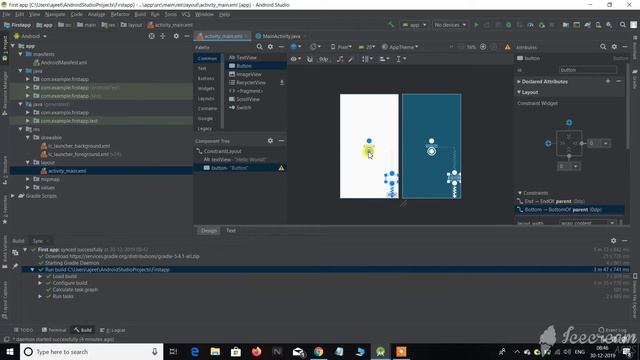Open the Refactor menu
640x360 pixels.
[x=120, y=14]
